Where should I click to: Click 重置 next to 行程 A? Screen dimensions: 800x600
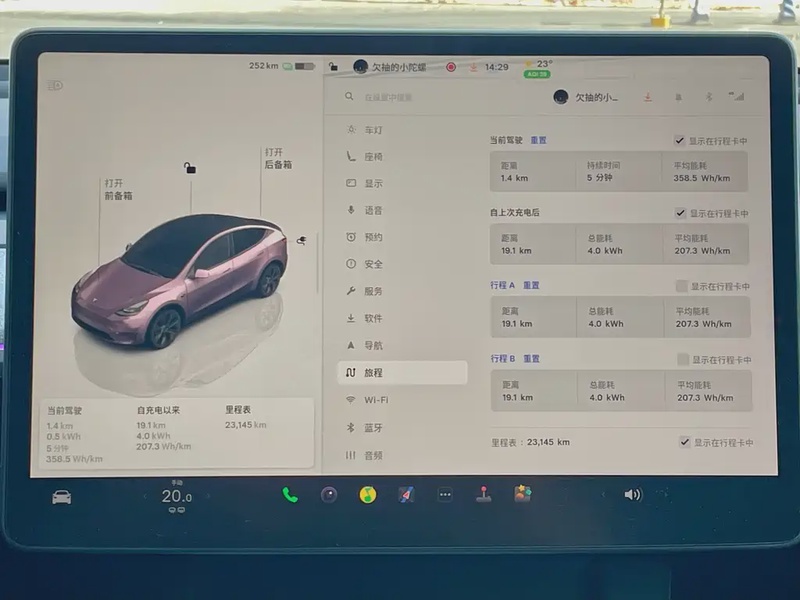tap(531, 285)
